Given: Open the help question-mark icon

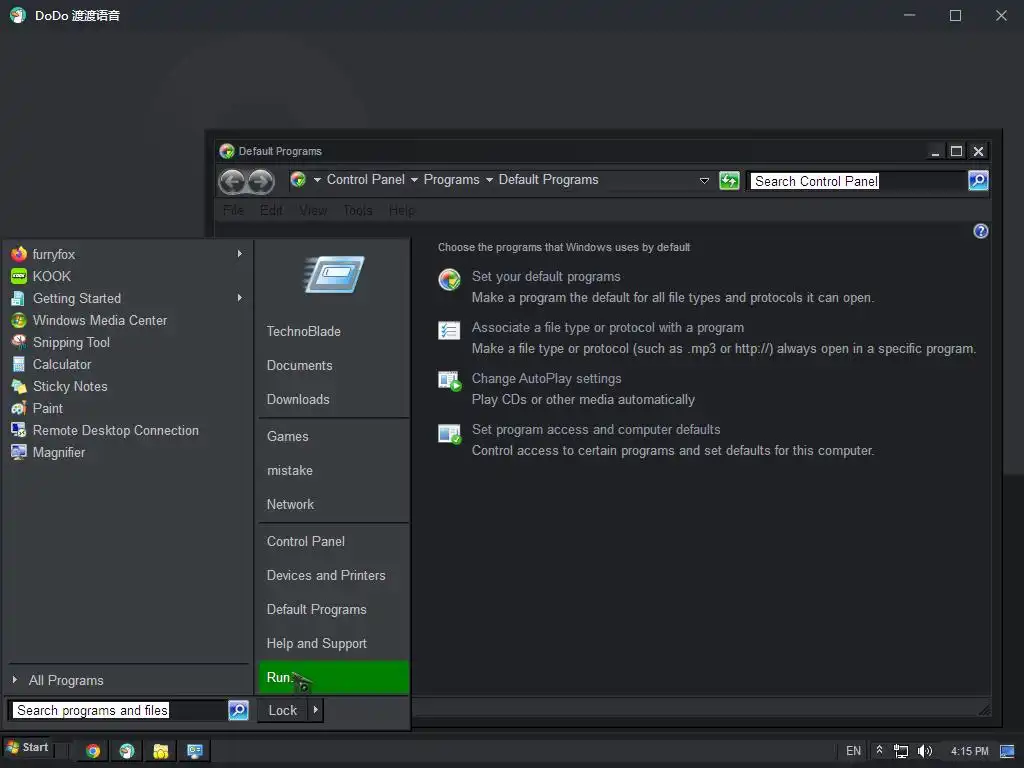Looking at the screenshot, I should (x=980, y=231).
